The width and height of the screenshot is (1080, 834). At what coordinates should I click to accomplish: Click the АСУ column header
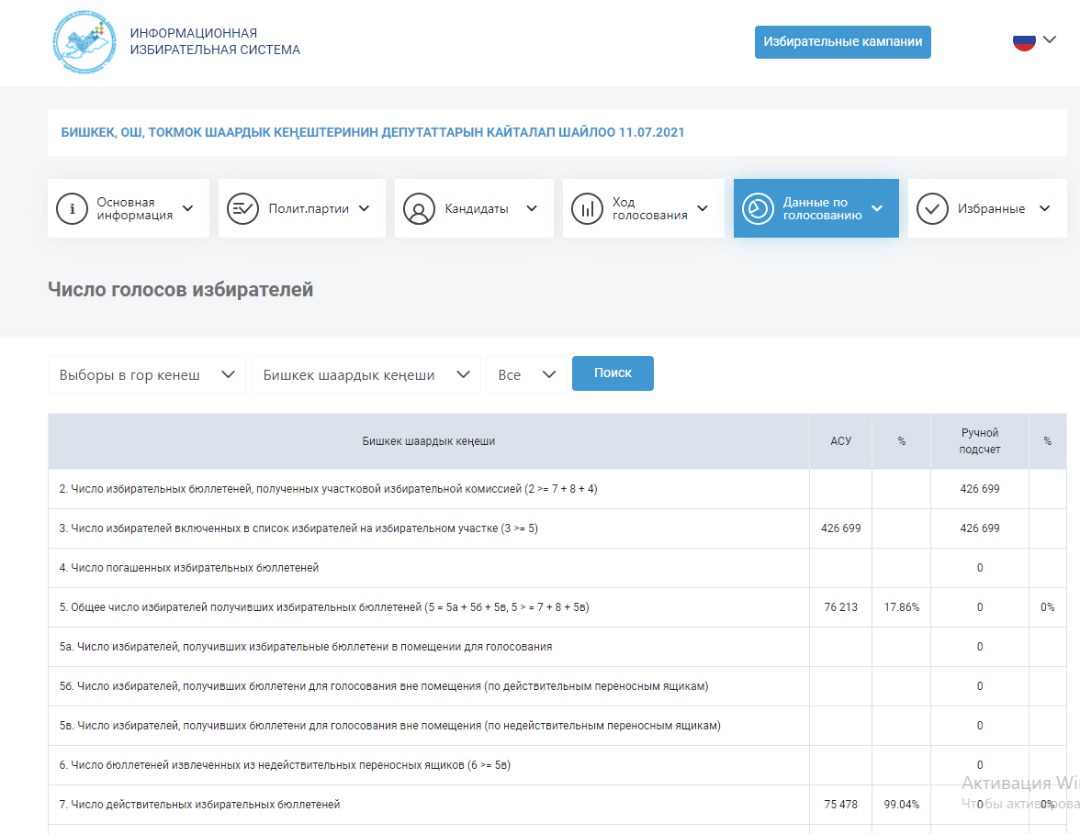[841, 441]
